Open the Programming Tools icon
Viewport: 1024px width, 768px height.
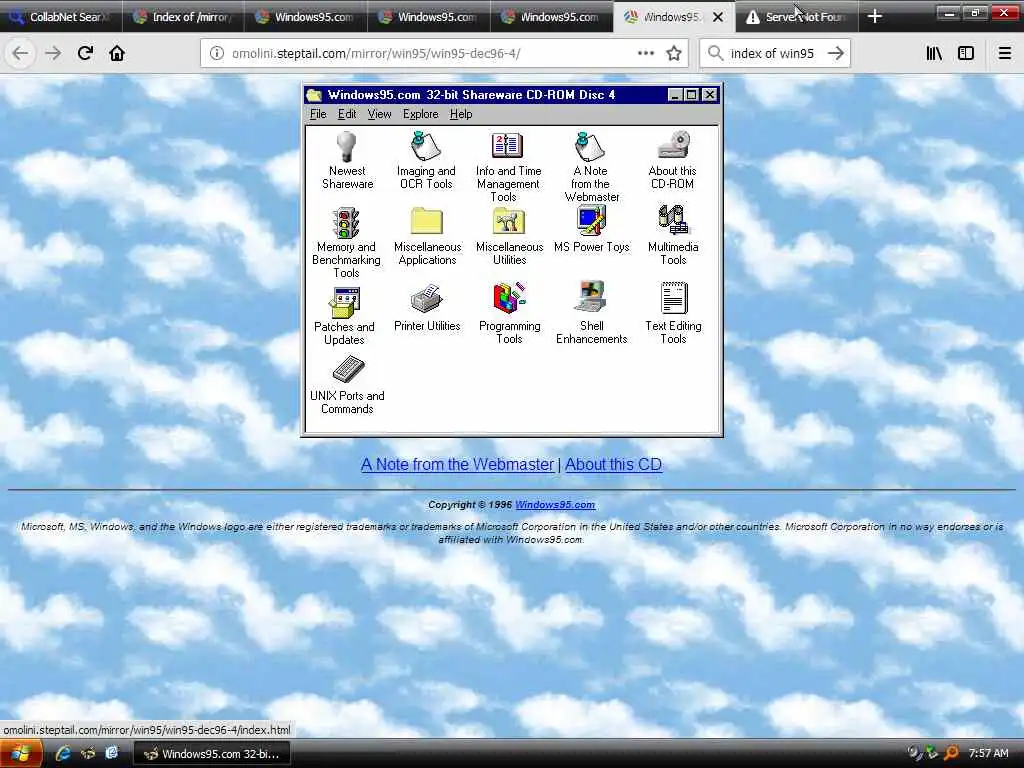pyautogui.click(x=509, y=298)
